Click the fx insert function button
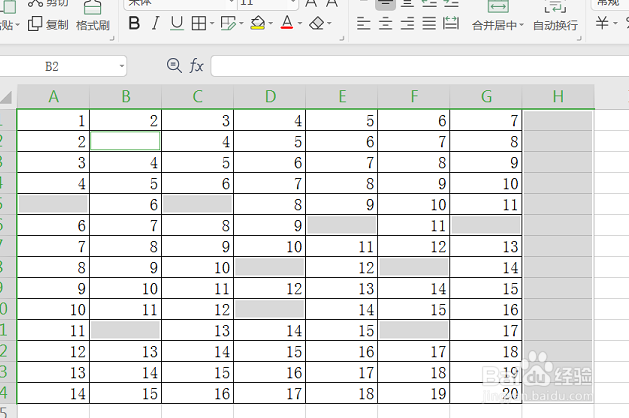 pos(196,65)
